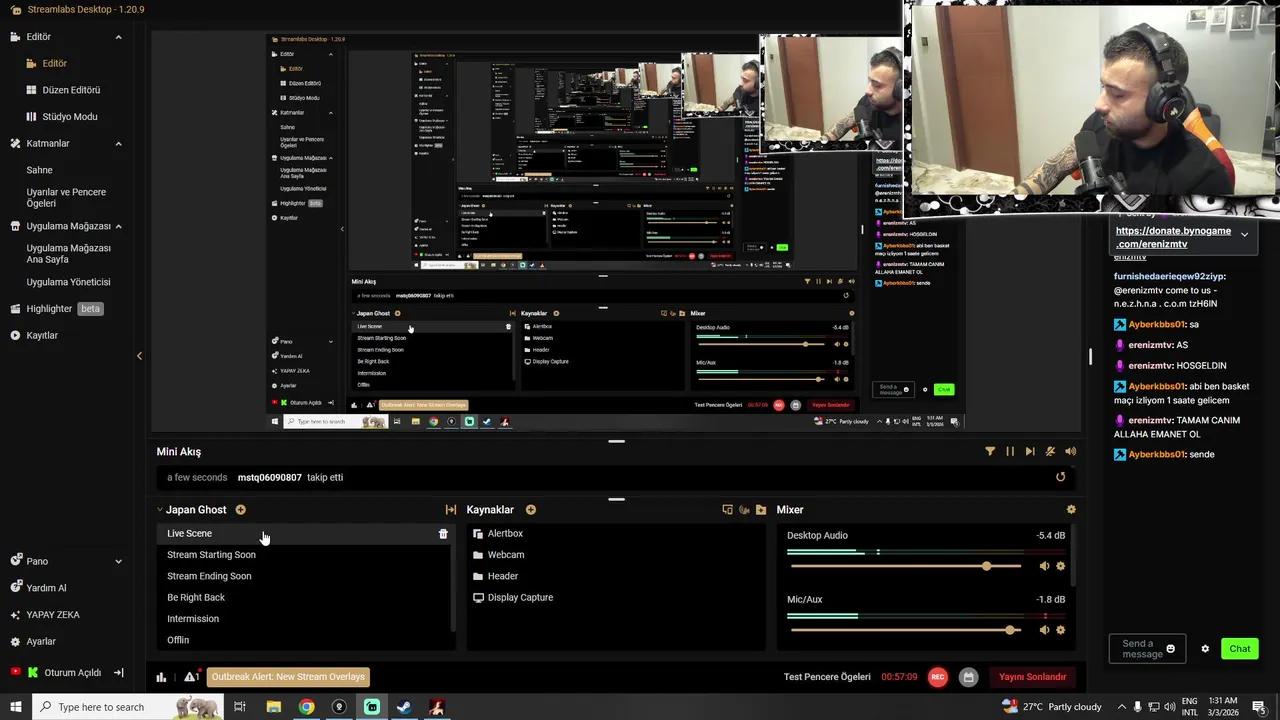The image size is (1280, 720).
Task: Expand the Pano sidebar menu
Action: tap(118, 562)
